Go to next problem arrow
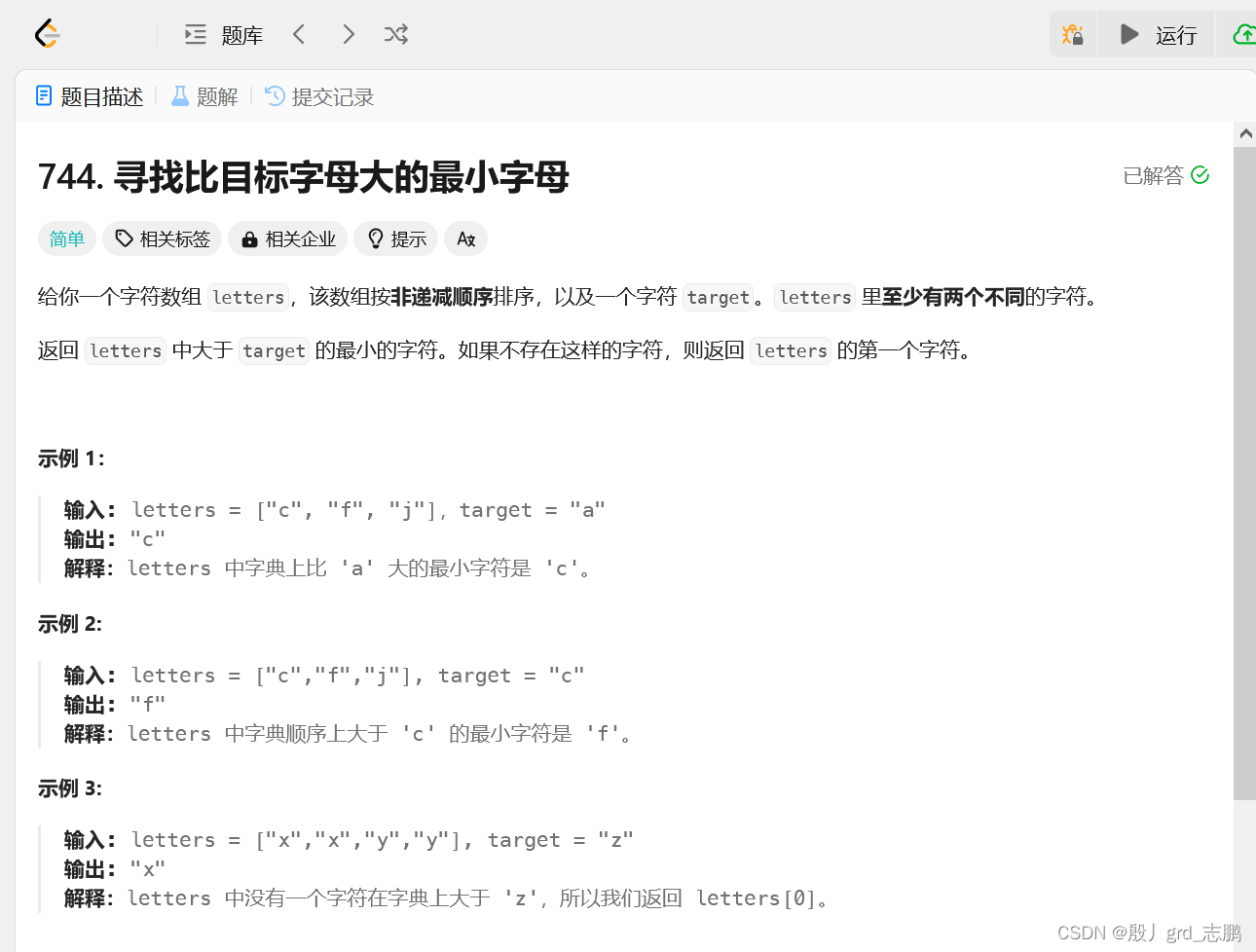Image resolution: width=1256 pixels, height=952 pixels. (x=349, y=35)
